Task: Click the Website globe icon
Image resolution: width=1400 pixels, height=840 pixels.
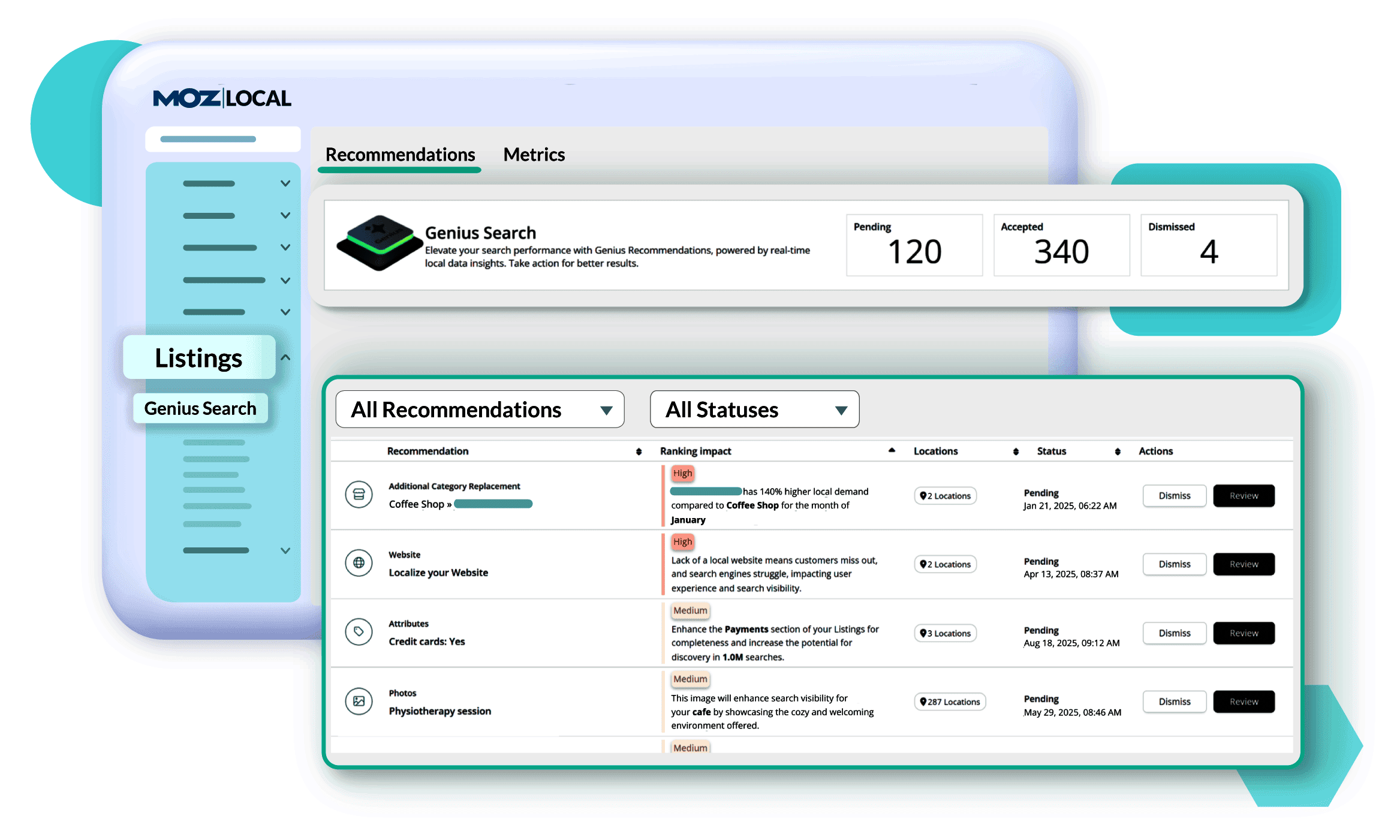Action: [359, 563]
